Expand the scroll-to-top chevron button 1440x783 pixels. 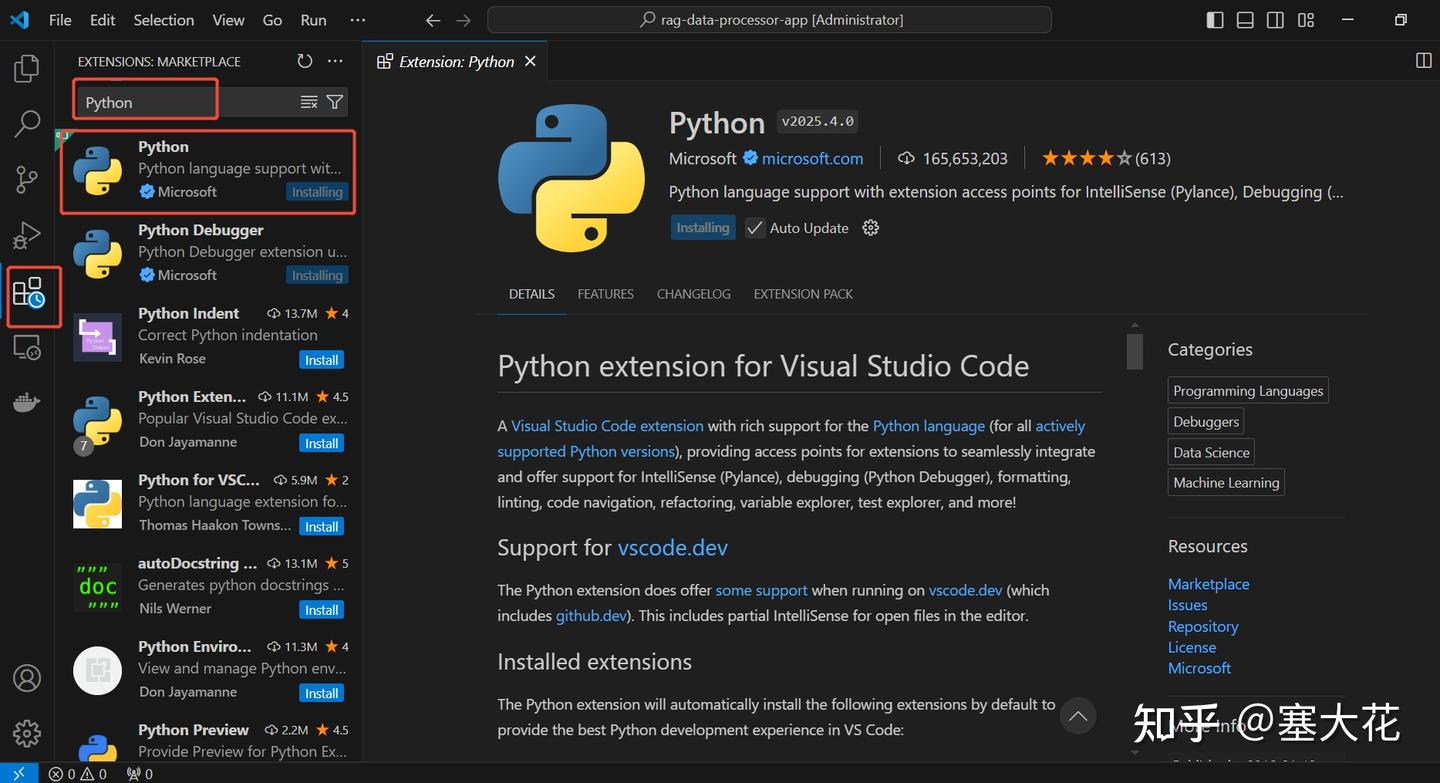tap(1078, 716)
